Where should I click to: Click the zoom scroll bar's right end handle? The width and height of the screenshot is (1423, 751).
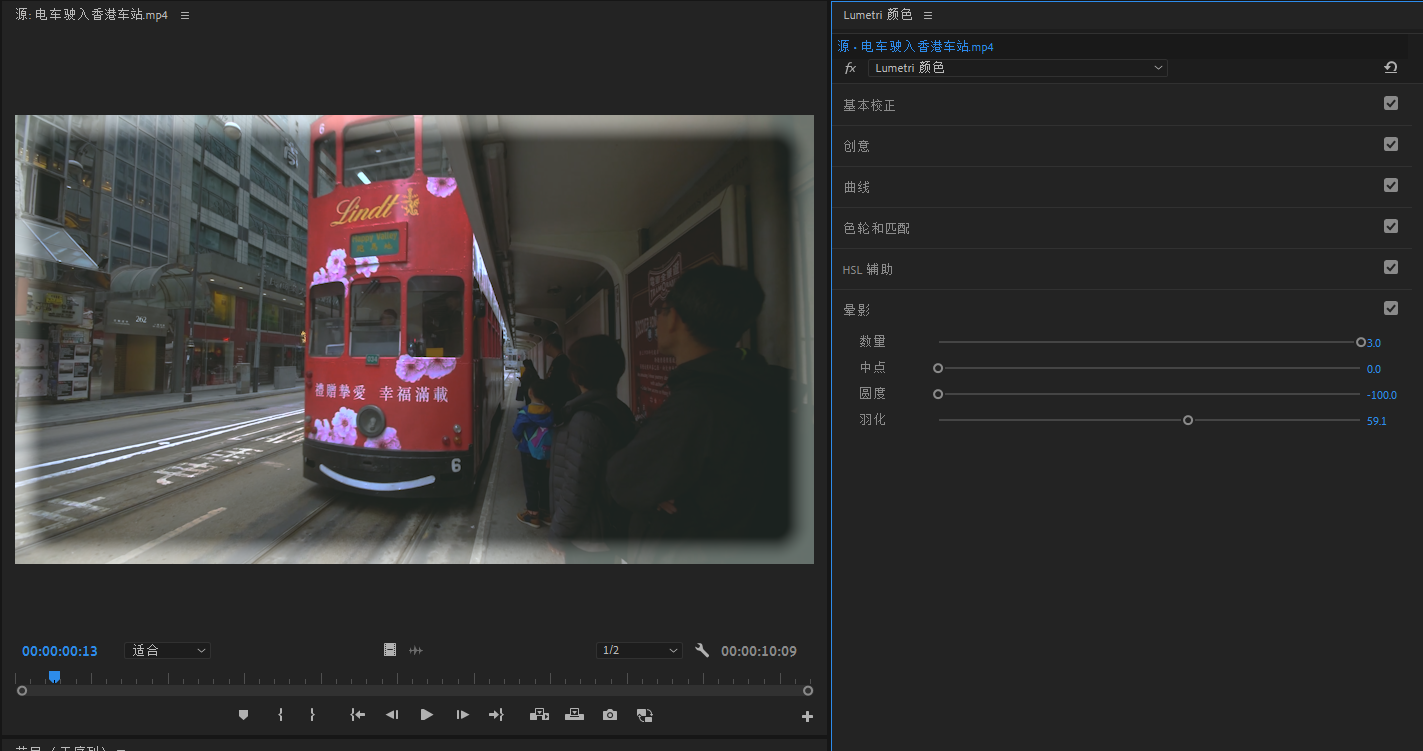[x=808, y=691]
